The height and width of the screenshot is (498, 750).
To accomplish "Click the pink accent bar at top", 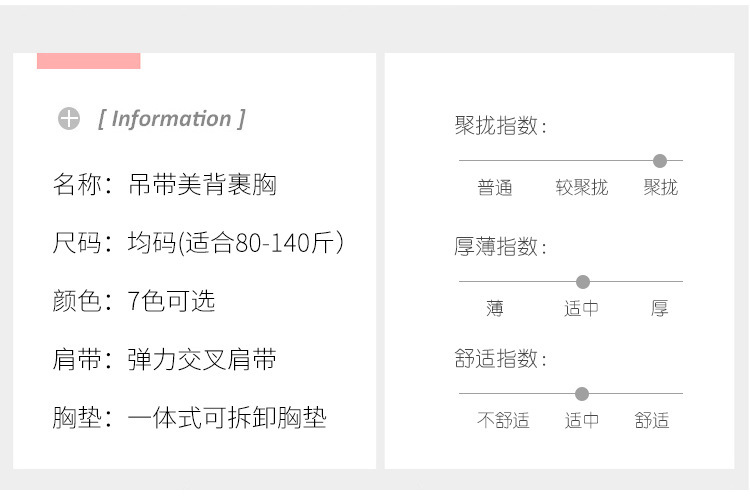I will coord(88,61).
